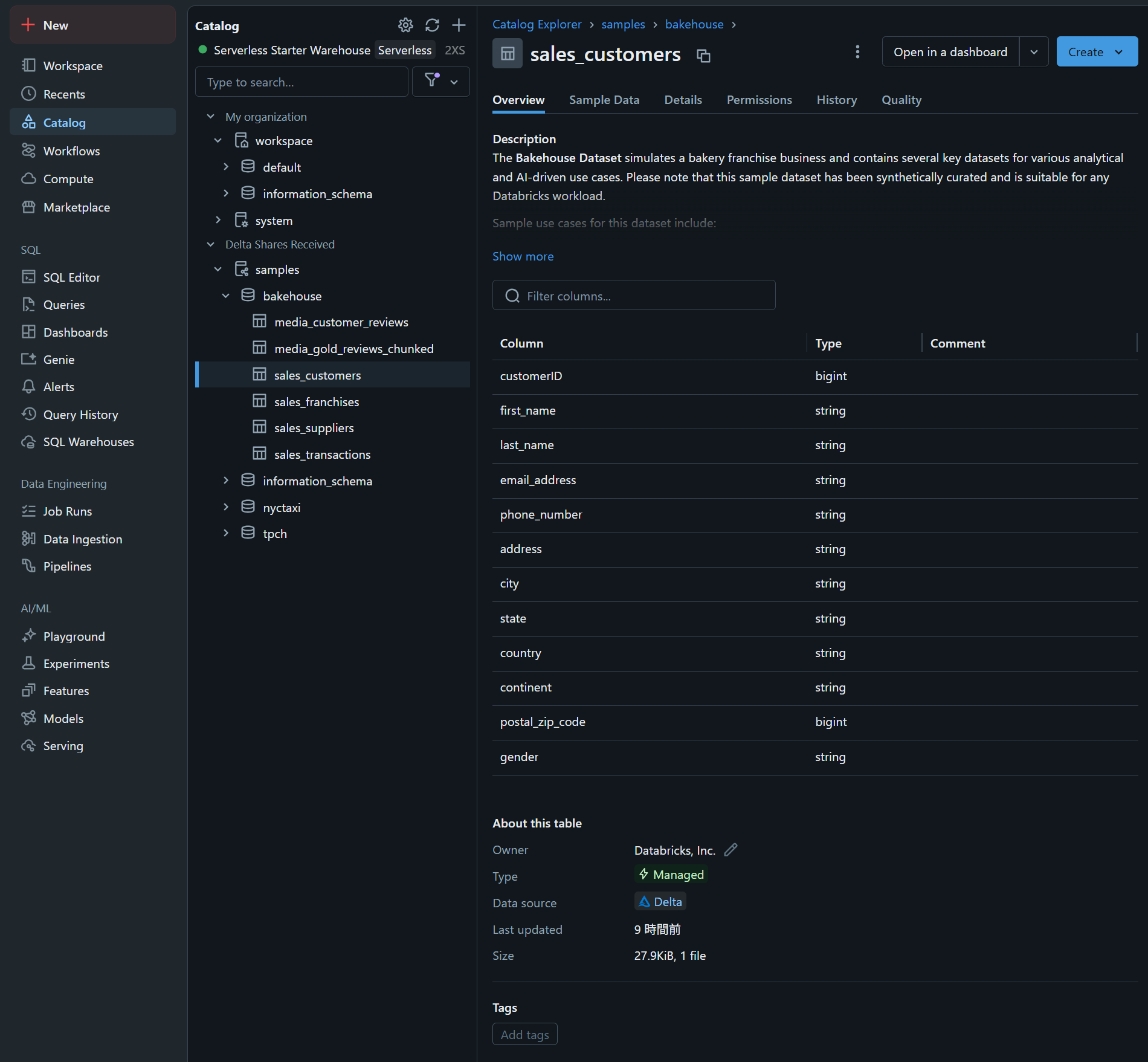Collapse the Delta Shares Received section
The width and height of the screenshot is (1148, 1062).
(x=210, y=244)
